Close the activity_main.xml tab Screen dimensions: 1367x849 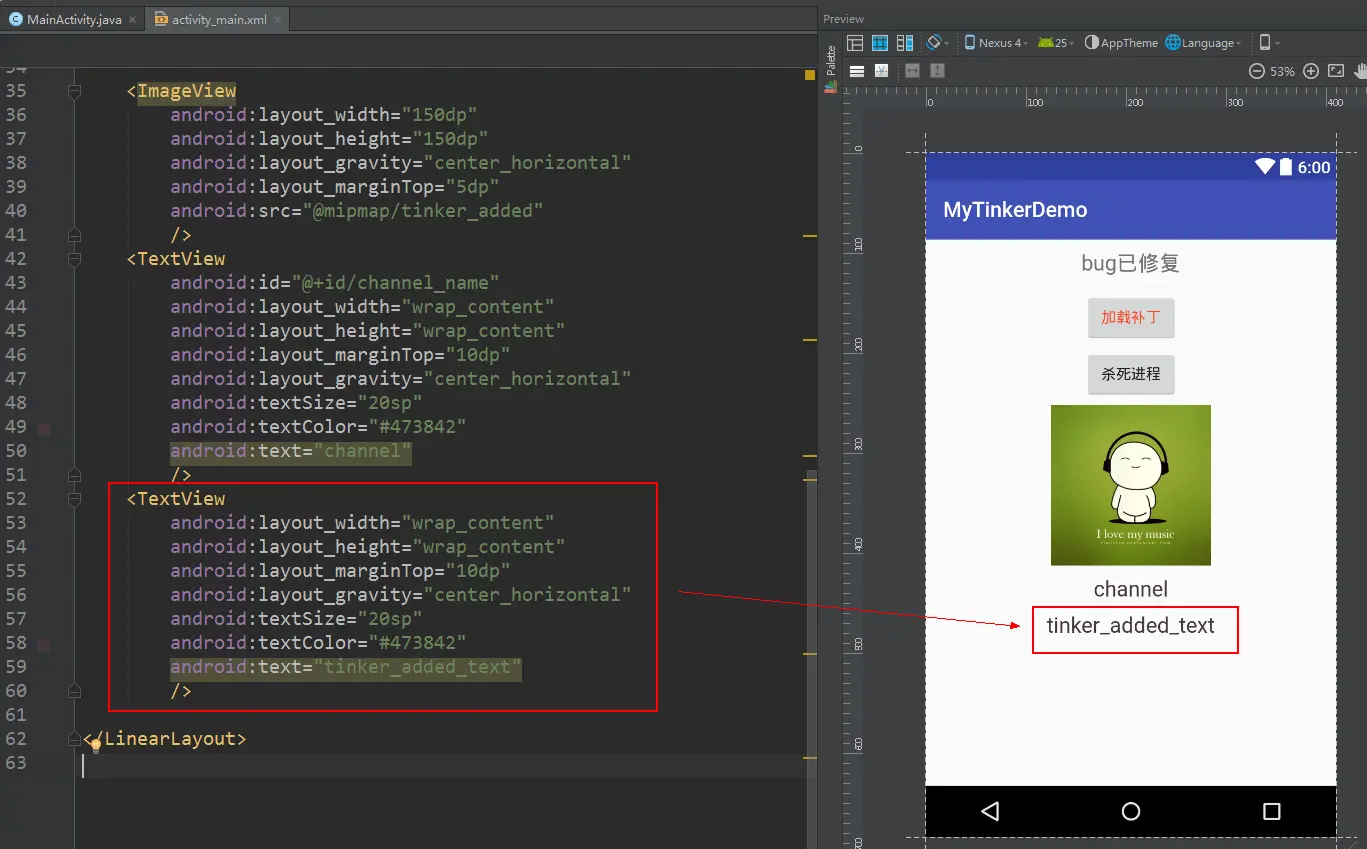point(277,20)
